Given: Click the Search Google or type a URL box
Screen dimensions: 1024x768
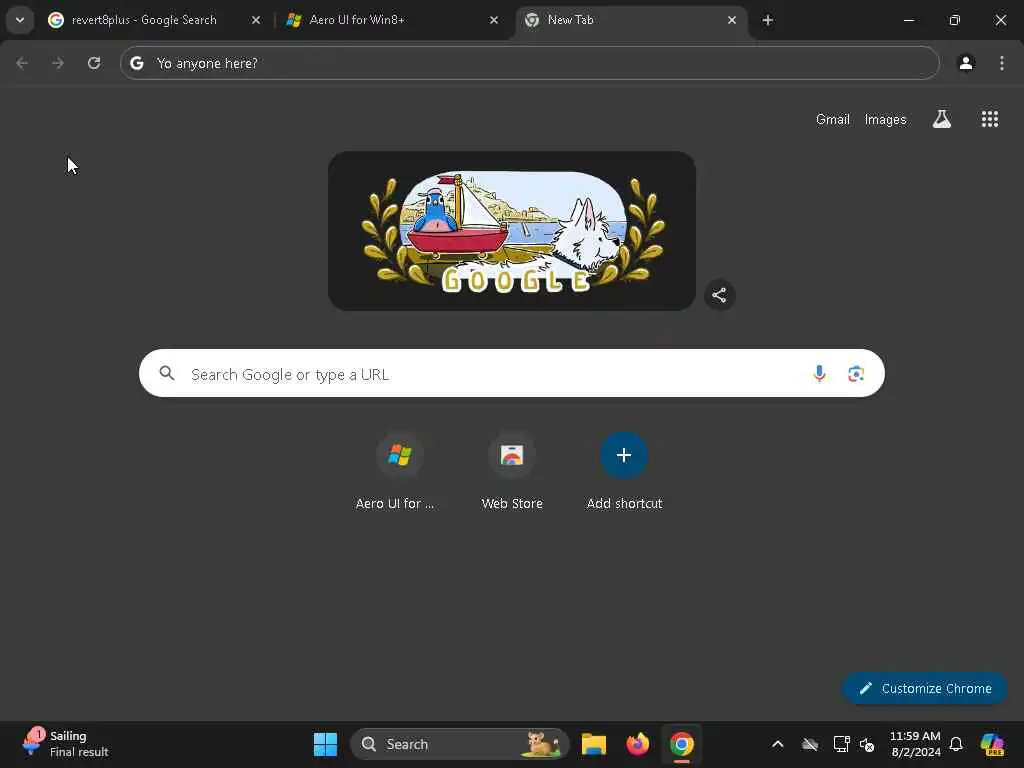Looking at the screenshot, I should (512, 373).
